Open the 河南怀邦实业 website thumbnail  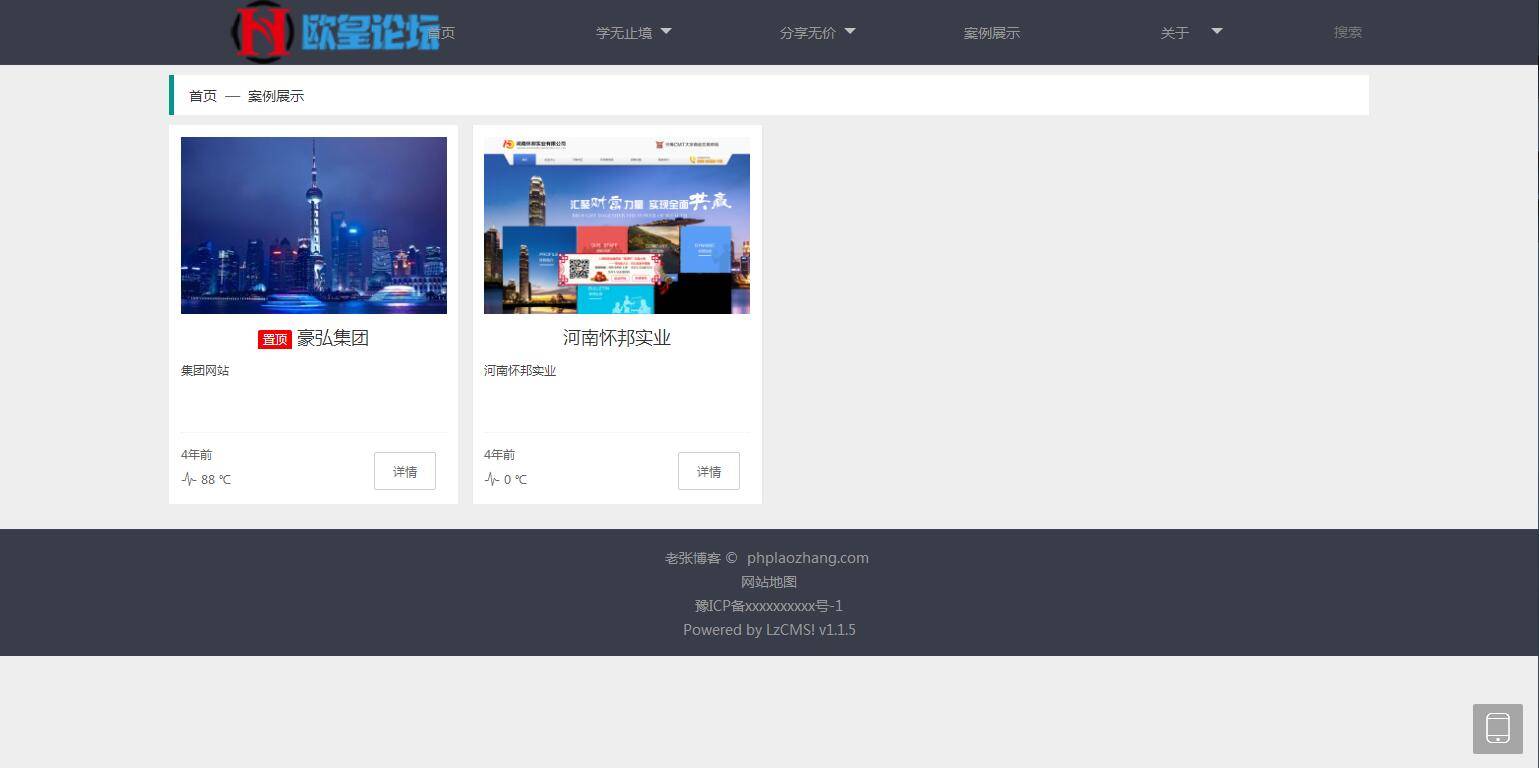pos(616,225)
